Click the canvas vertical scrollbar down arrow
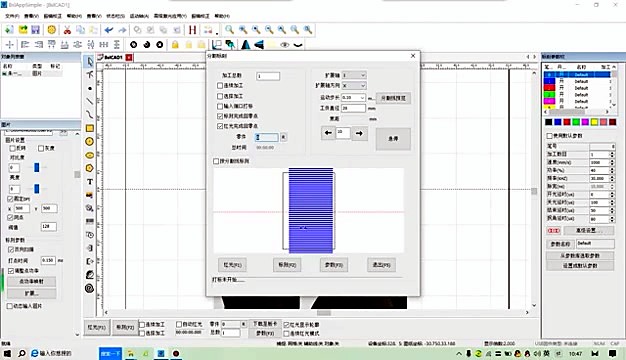 click(x=534, y=305)
